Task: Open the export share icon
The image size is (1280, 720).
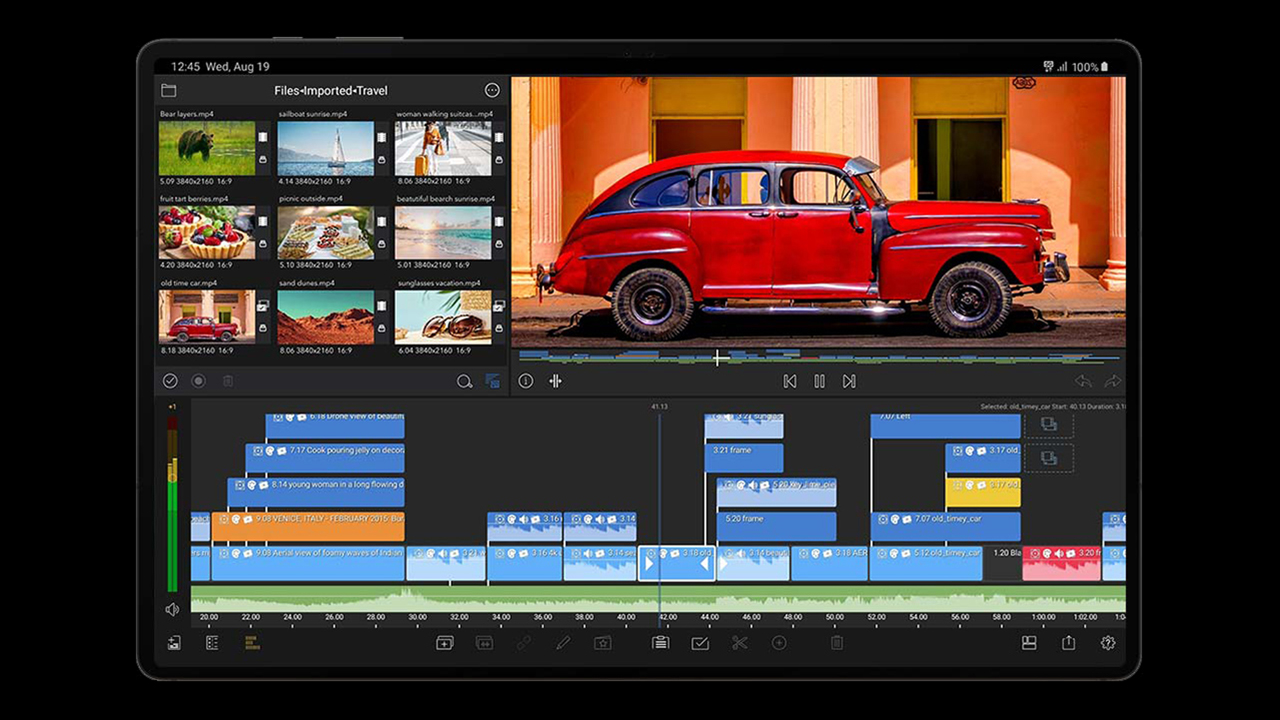Action: (x=1068, y=643)
